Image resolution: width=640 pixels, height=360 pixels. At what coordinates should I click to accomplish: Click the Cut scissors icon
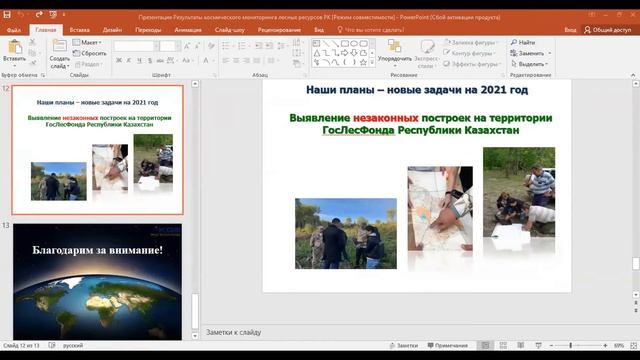point(33,42)
